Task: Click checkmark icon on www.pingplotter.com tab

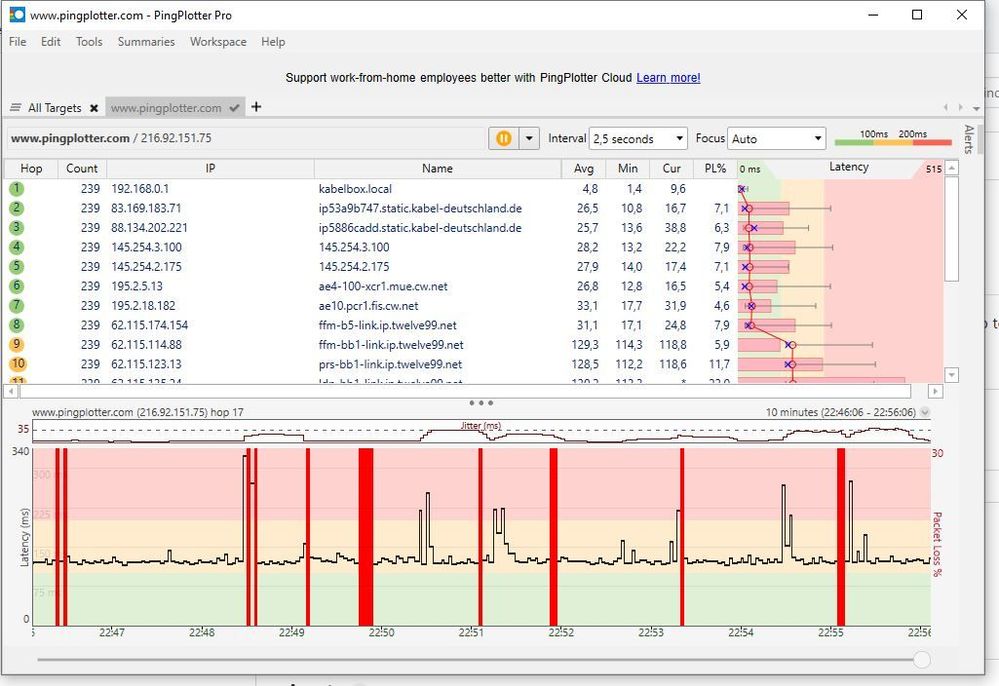Action: (x=234, y=108)
